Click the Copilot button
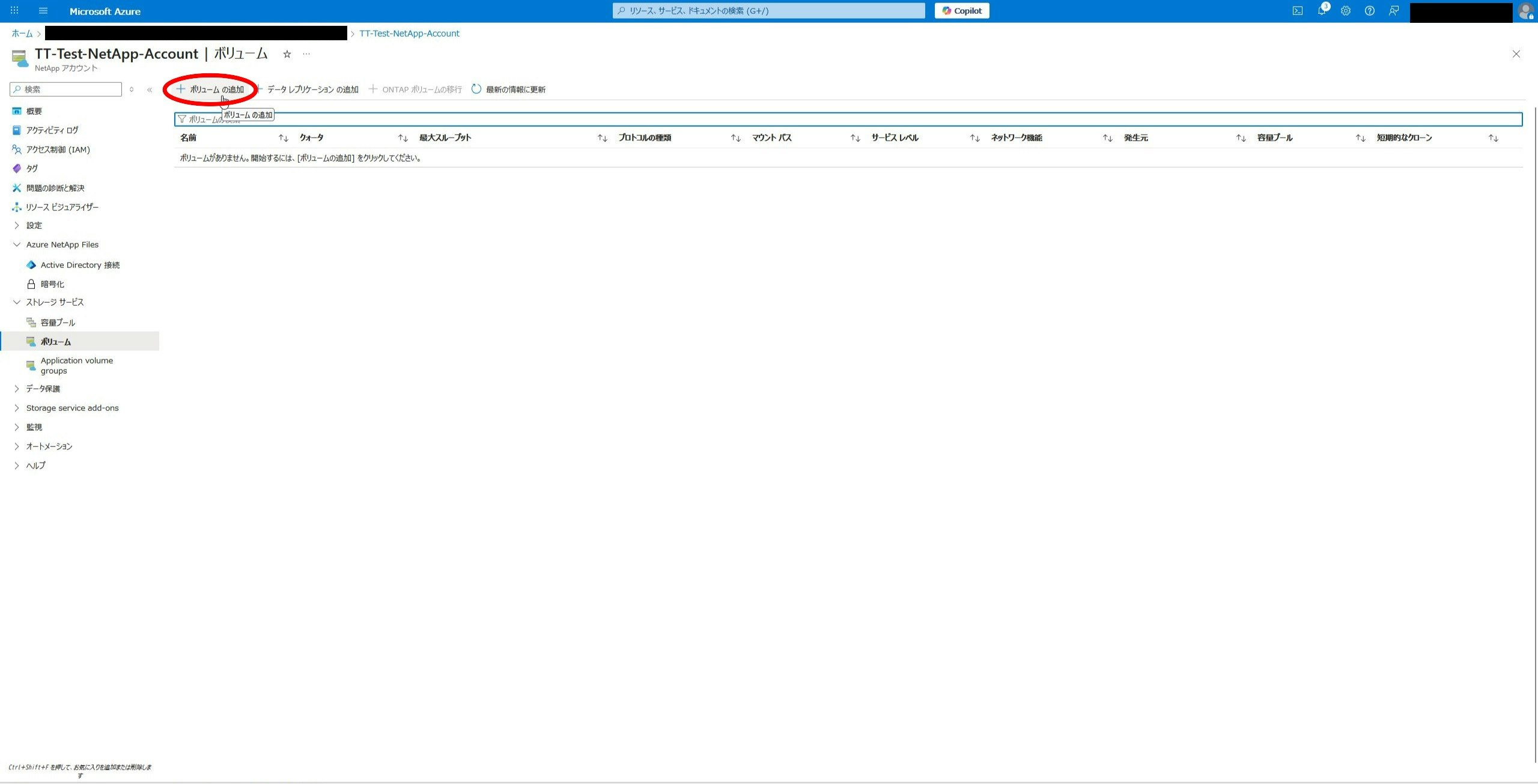Viewport: 1538px width, 784px height. click(x=962, y=11)
